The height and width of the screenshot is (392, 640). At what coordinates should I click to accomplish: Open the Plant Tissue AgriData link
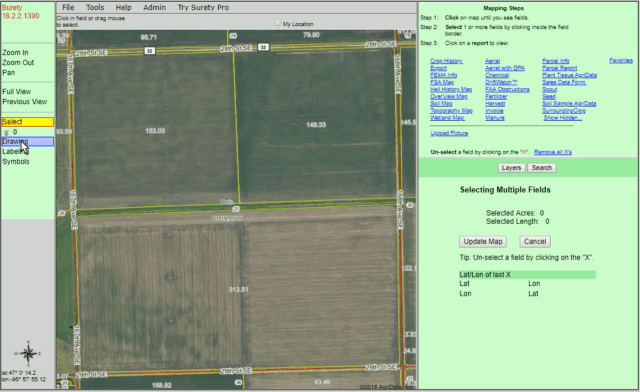pos(570,75)
